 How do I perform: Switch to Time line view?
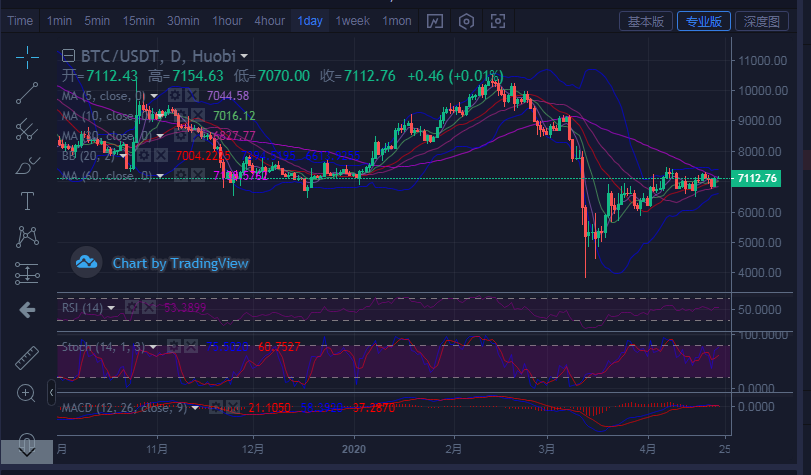20,21
